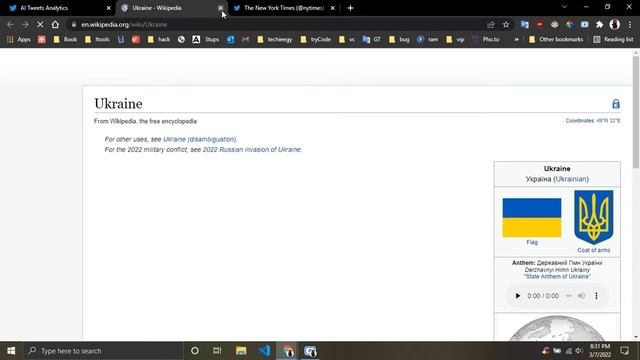Close the Ukraine - Wikipedia tab
This screenshot has height=360, width=640.
tap(220, 8)
